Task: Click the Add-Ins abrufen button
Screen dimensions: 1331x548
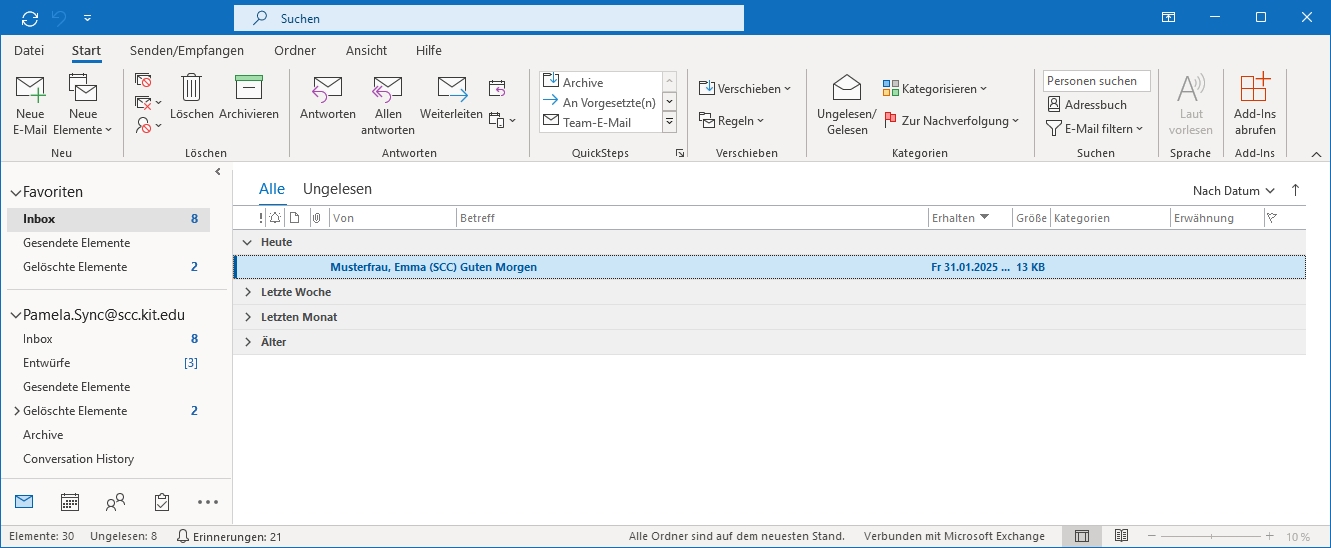Action: [1254, 105]
